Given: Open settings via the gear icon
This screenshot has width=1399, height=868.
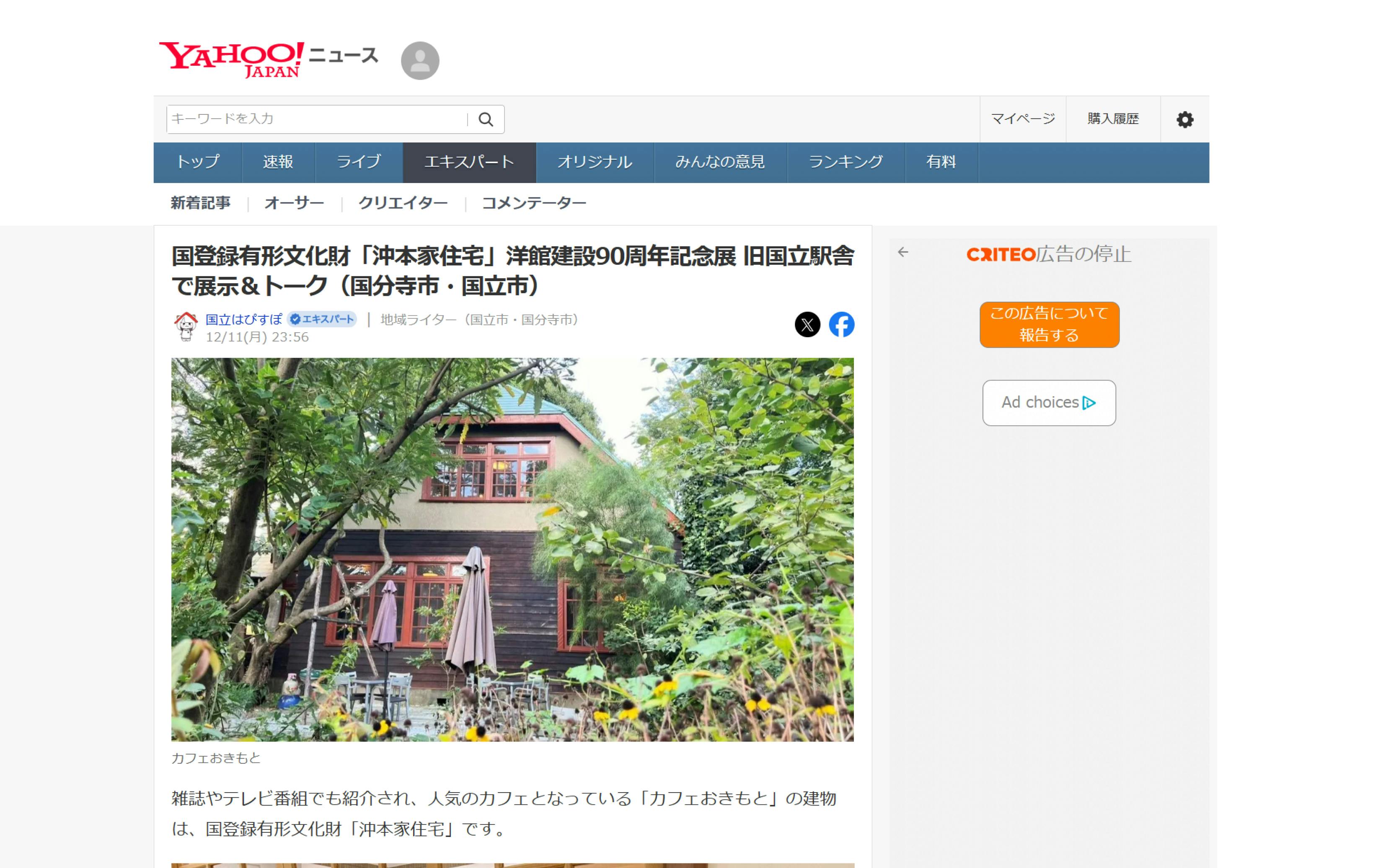Looking at the screenshot, I should (1184, 119).
